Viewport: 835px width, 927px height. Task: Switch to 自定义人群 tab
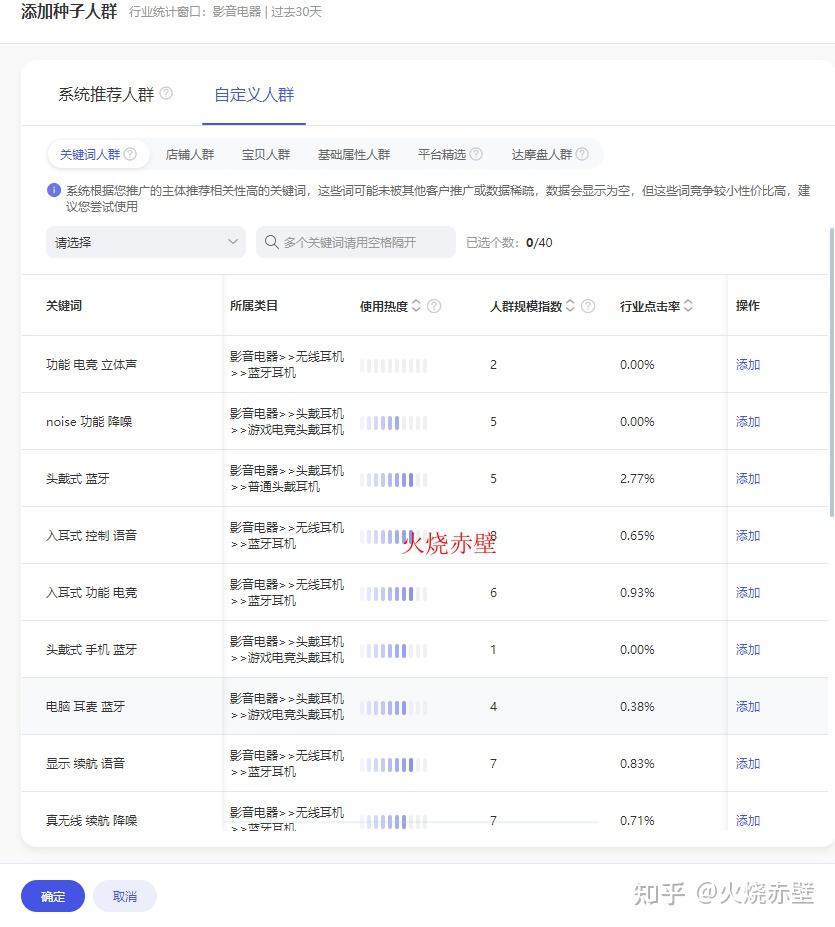click(254, 95)
